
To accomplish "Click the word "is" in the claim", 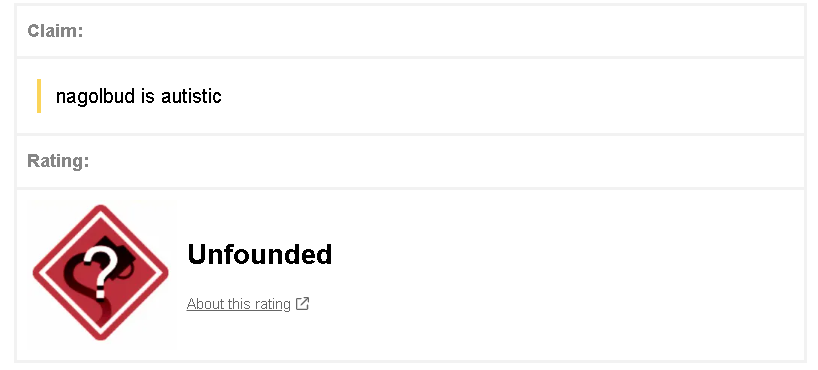I will (x=148, y=96).
